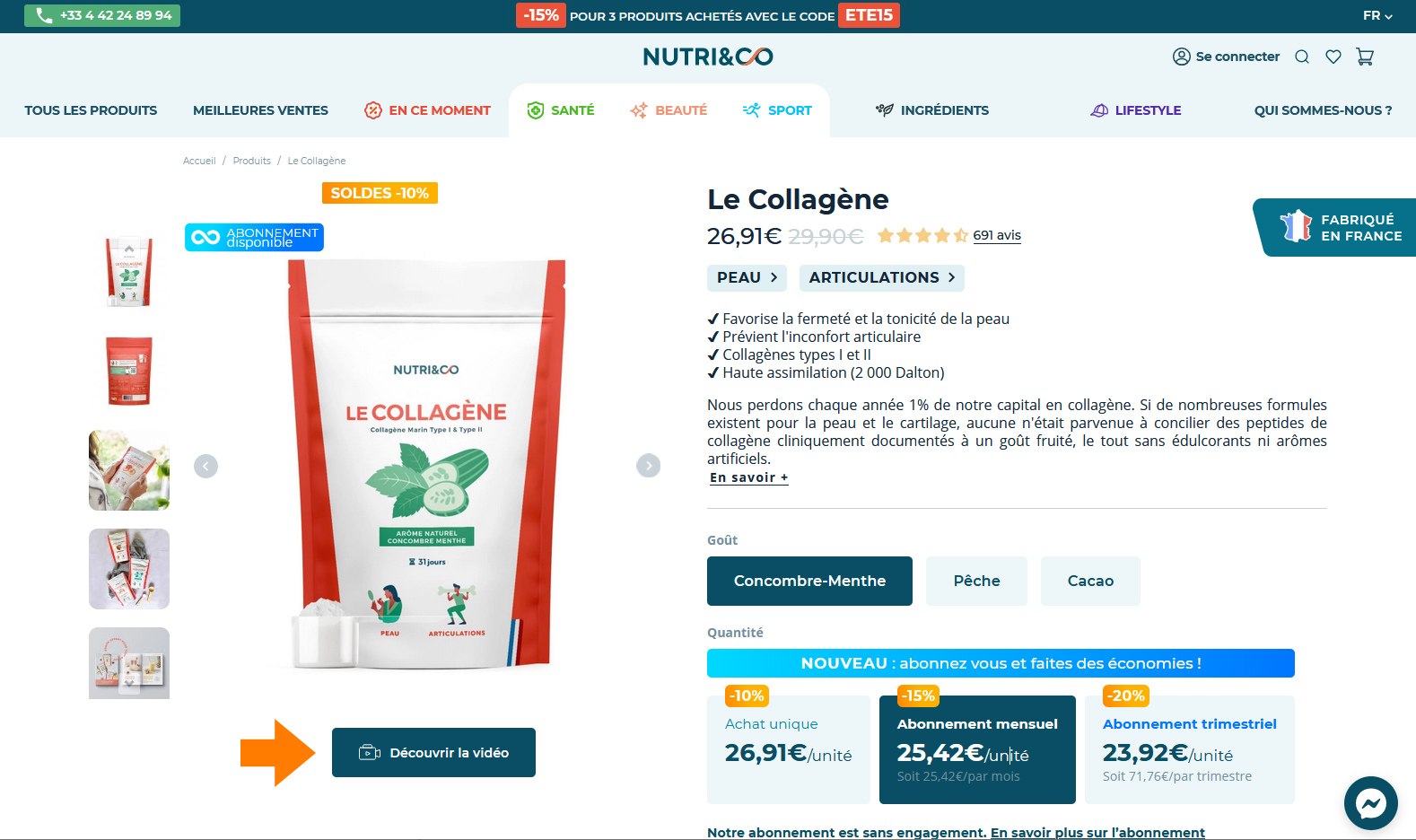Viewport: 1416px width, 840px height.
Task: Select the Cacao flavor option
Action: coord(1090,581)
